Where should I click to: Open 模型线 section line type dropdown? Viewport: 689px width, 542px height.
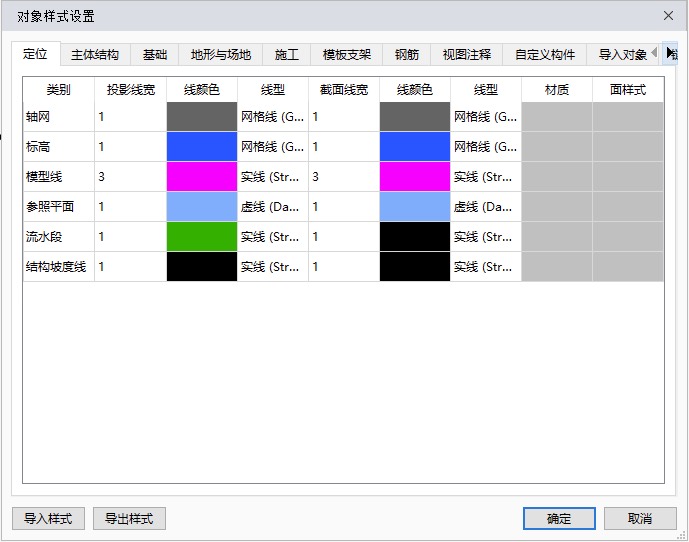pyautogui.click(x=486, y=176)
